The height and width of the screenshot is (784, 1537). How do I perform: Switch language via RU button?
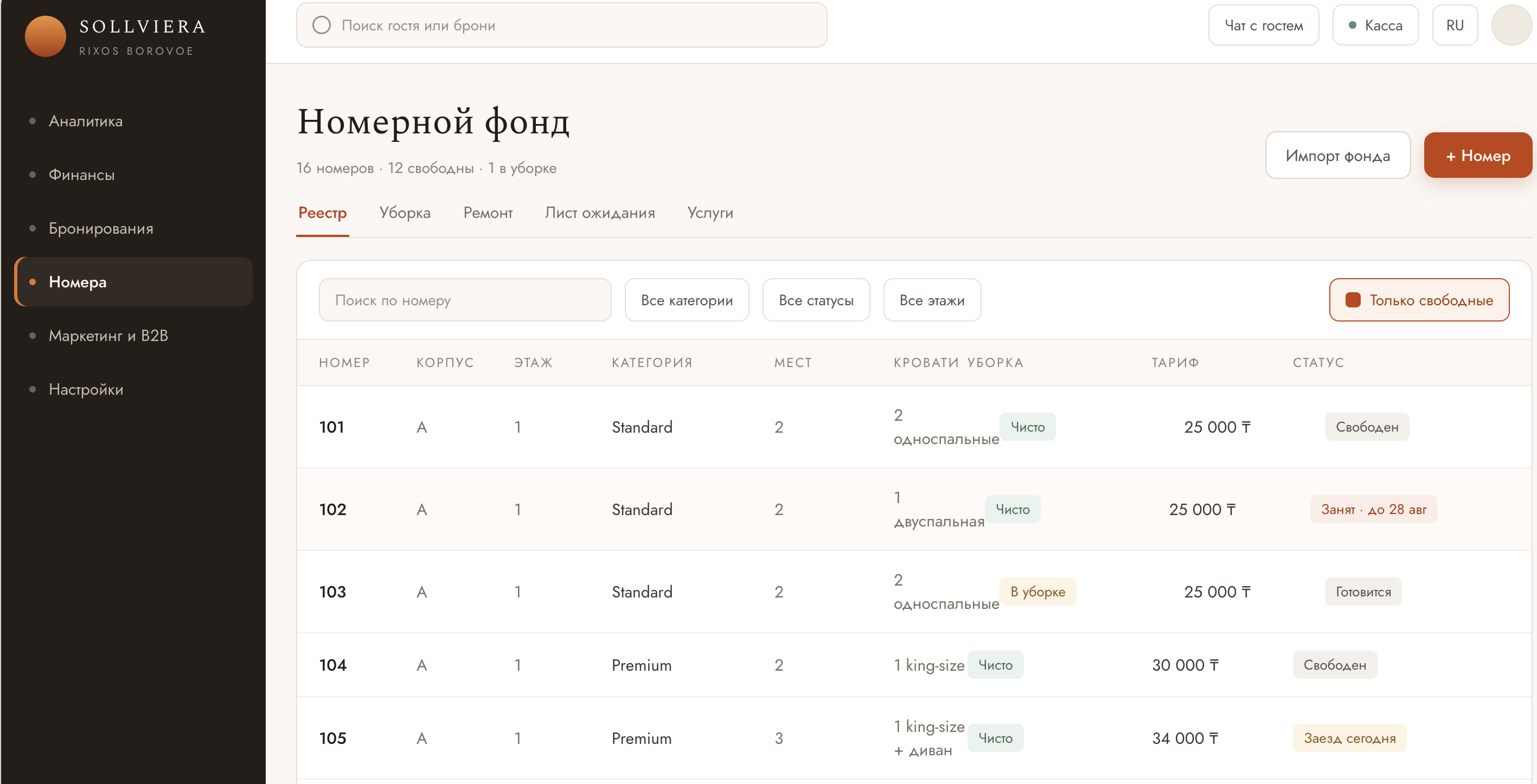(x=1455, y=25)
